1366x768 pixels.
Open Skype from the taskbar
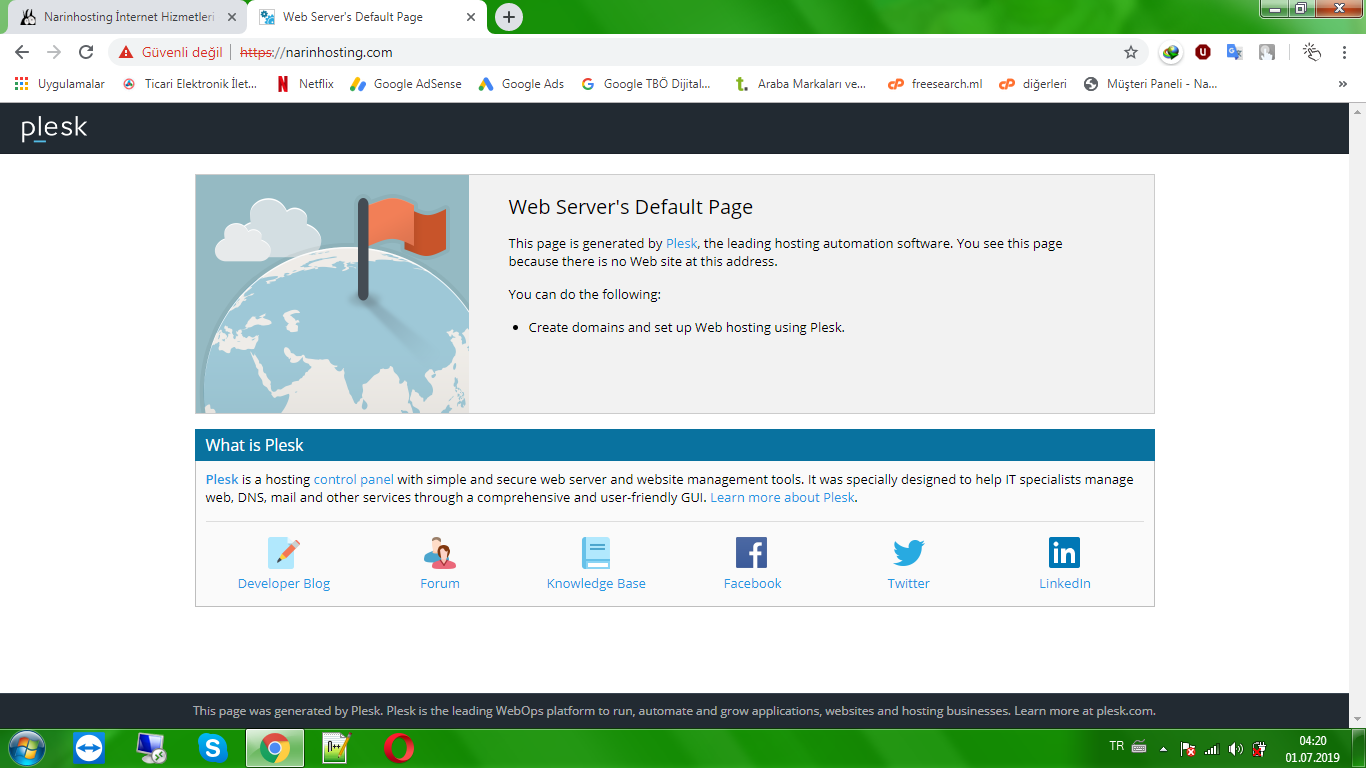[212, 748]
